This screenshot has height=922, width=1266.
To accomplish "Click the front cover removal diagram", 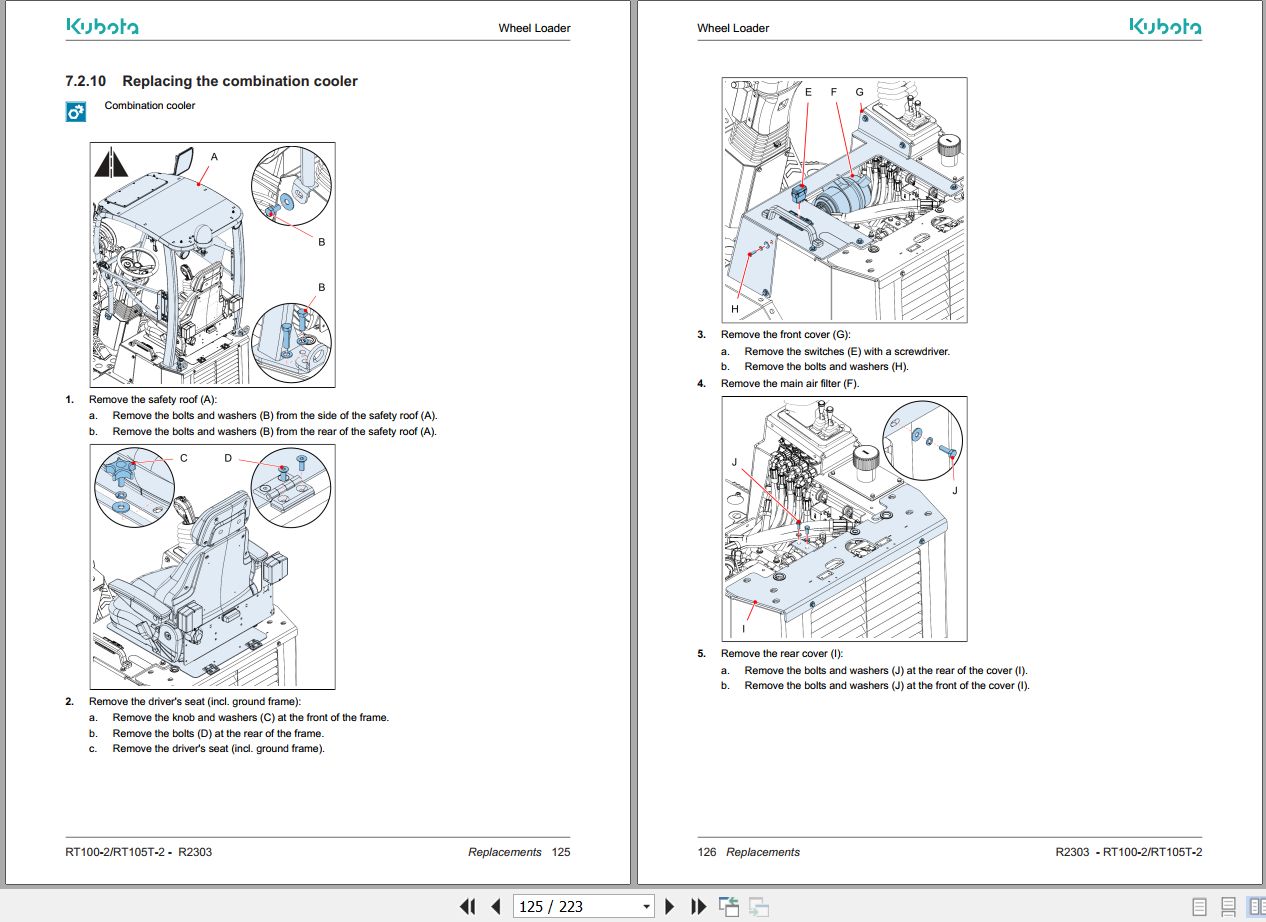I will (844, 198).
